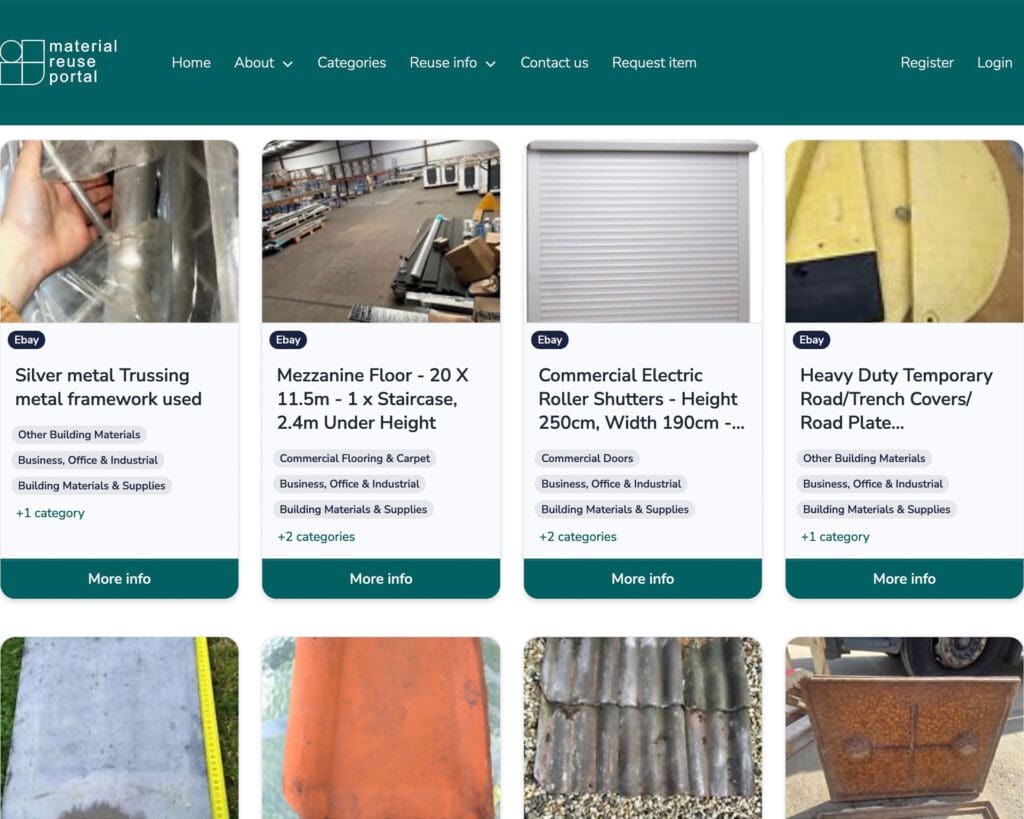
Task: Click More info on the Mezzanine Floor listing
Action: tap(380, 578)
